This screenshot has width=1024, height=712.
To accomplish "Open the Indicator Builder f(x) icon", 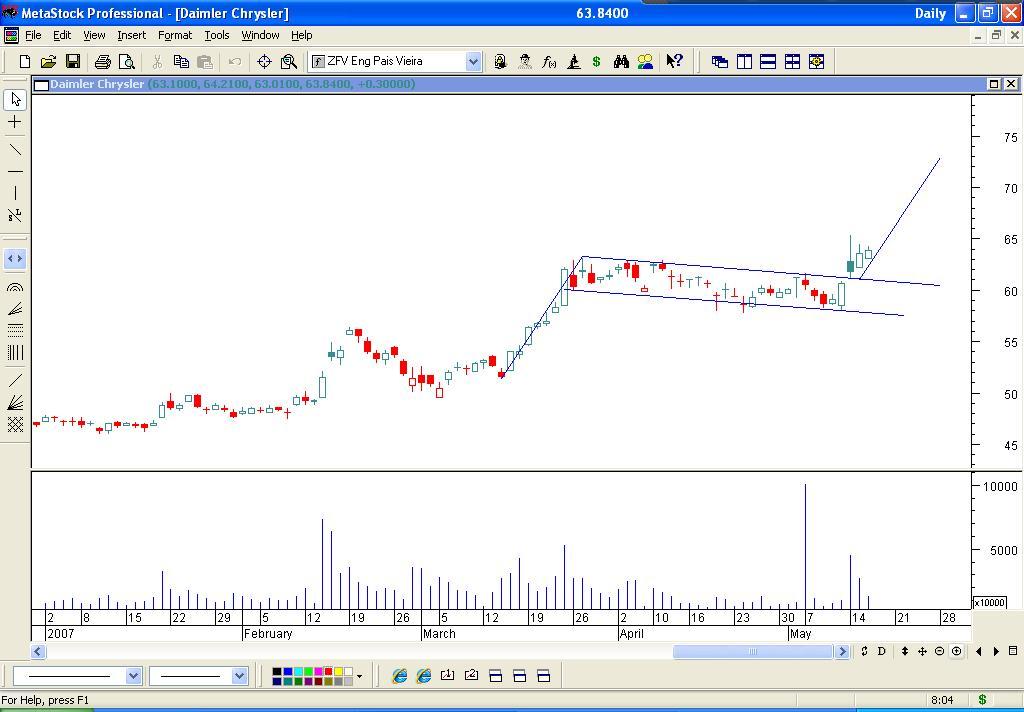I will pyautogui.click(x=549, y=61).
